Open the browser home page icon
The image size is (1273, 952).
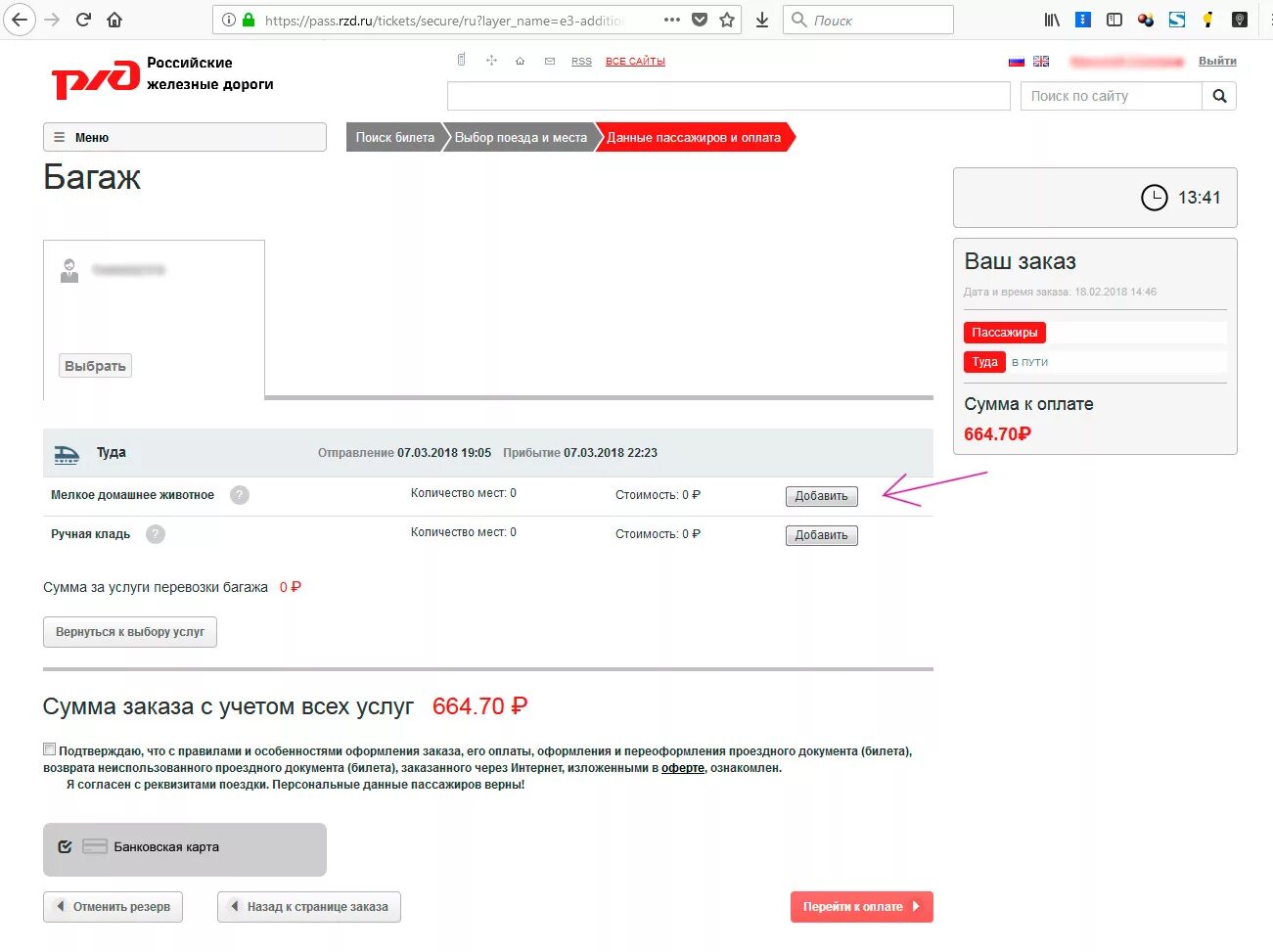coord(114,20)
